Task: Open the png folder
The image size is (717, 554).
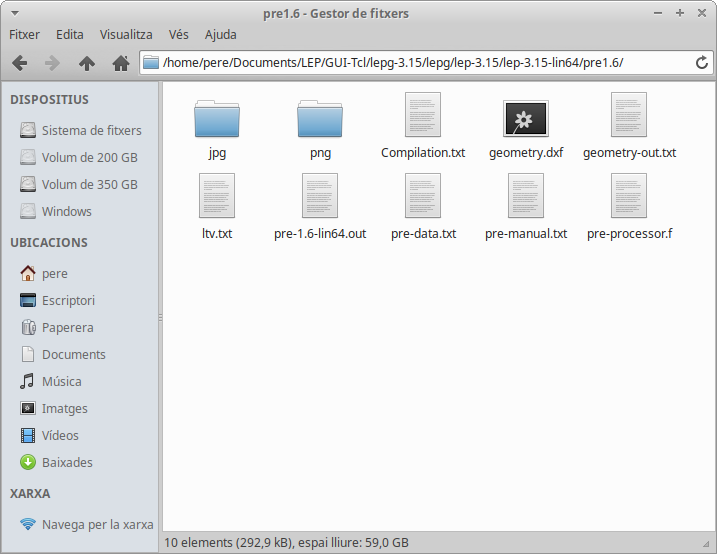Action: click(x=320, y=119)
